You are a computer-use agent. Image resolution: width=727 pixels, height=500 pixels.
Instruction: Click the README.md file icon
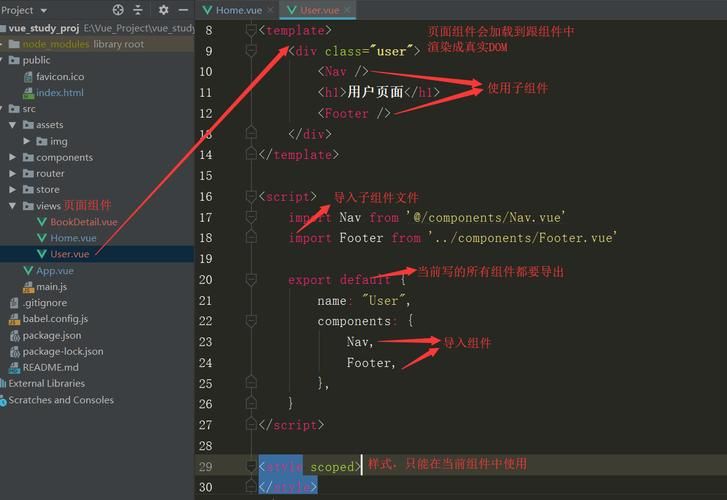(14, 368)
